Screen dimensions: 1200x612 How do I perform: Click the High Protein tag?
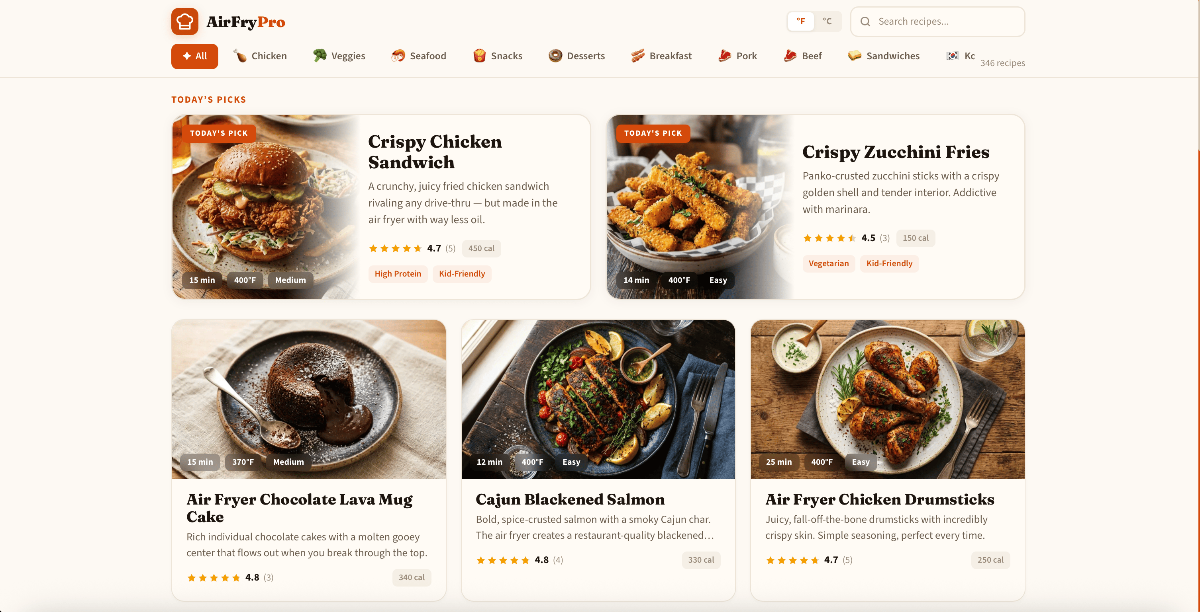398,274
